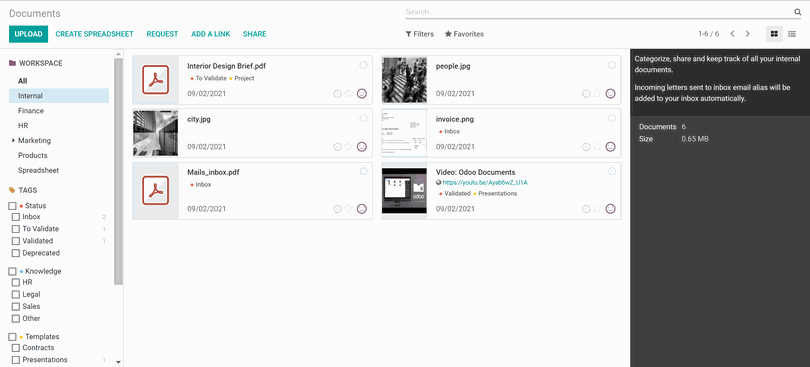Check the Contracts tag checkbox
The image size is (810, 367).
click(x=16, y=348)
